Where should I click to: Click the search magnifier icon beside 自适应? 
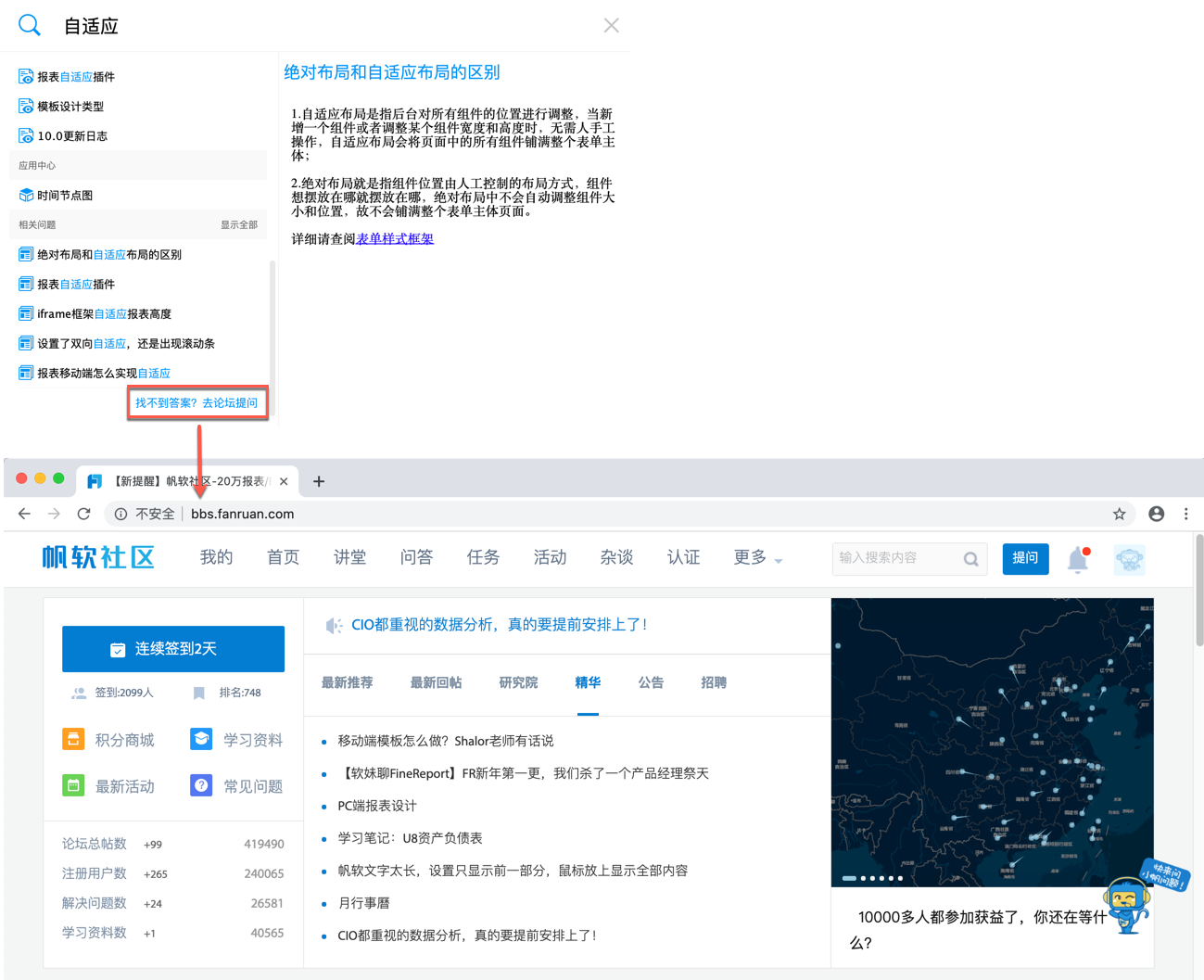(x=30, y=25)
